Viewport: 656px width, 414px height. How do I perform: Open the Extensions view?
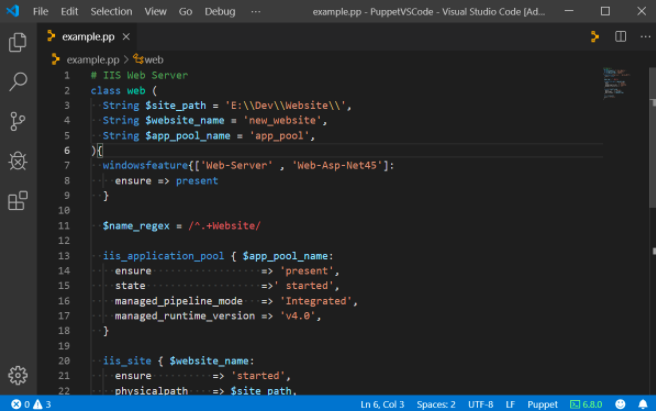point(18,201)
